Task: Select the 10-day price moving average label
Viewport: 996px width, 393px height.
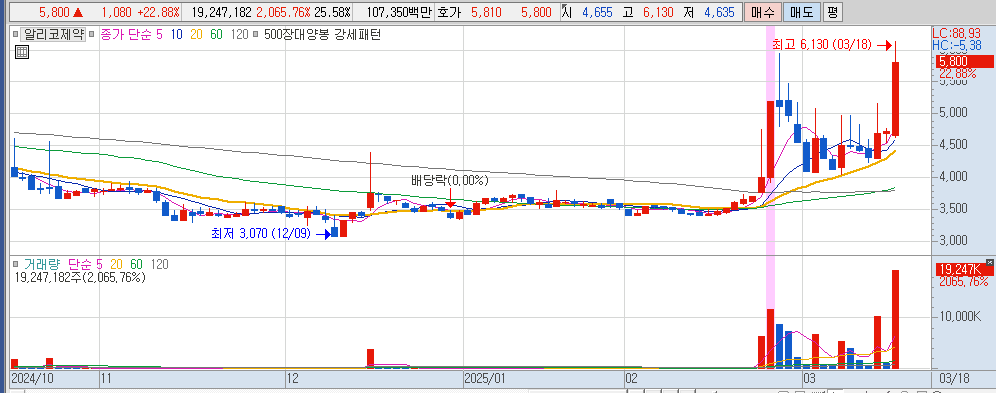Action: tap(177, 35)
